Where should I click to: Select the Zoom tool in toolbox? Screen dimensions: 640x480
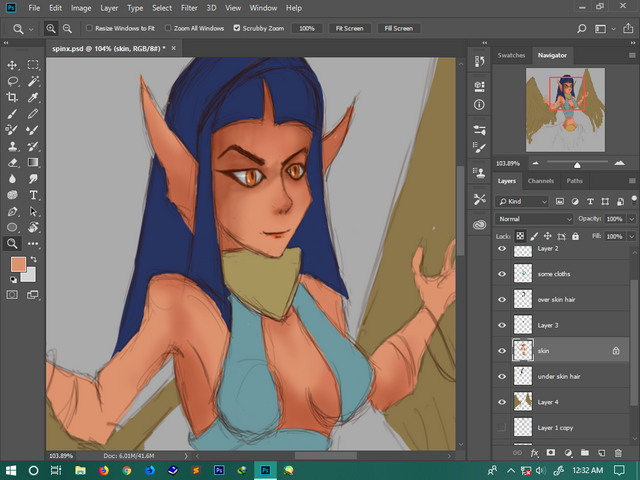pyautogui.click(x=12, y=244)
